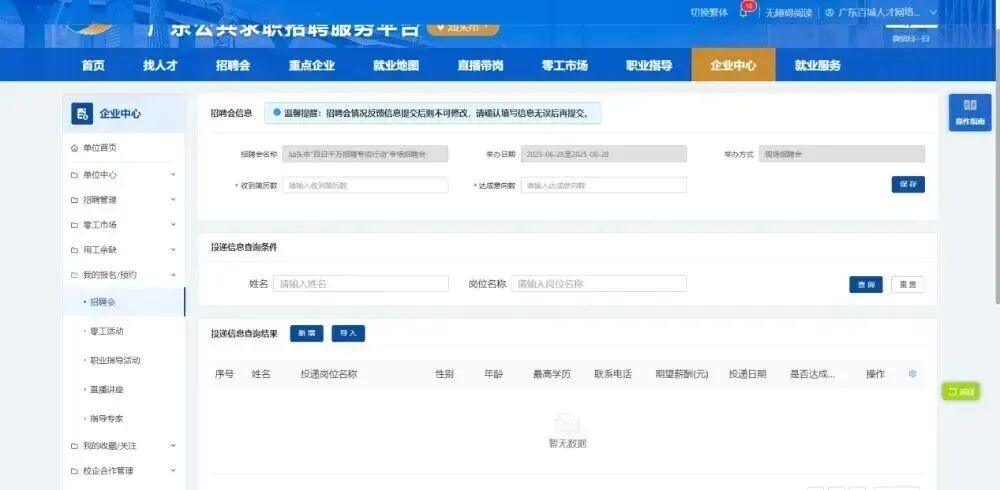The image size is (1000, 490).
Task: Expand the 我的收藏/关注 menu chevron
Action: tap(173, 446)
